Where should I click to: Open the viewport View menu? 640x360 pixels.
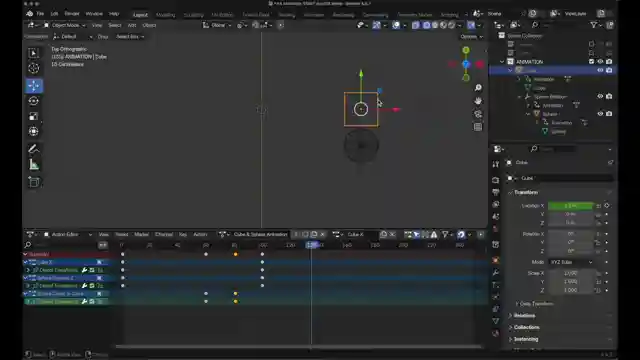97,25
